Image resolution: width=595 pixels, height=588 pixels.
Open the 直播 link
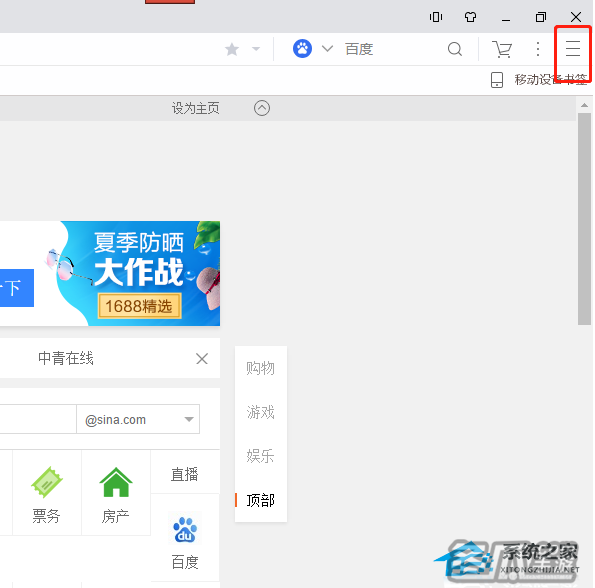click(x=184, y=474)
